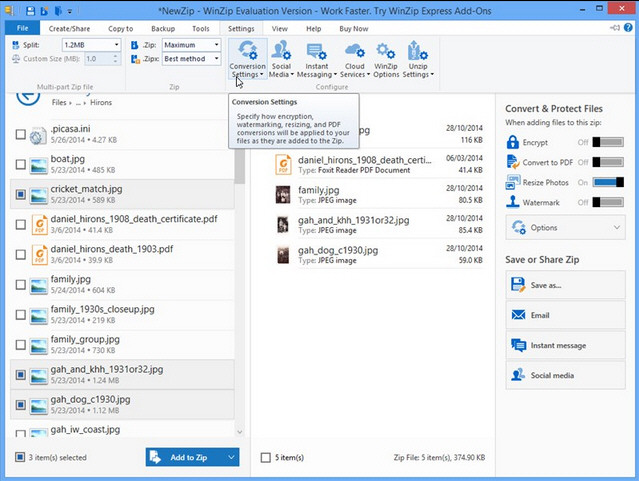Click the Email button
The image size is (639, 481).
[566, 315]
